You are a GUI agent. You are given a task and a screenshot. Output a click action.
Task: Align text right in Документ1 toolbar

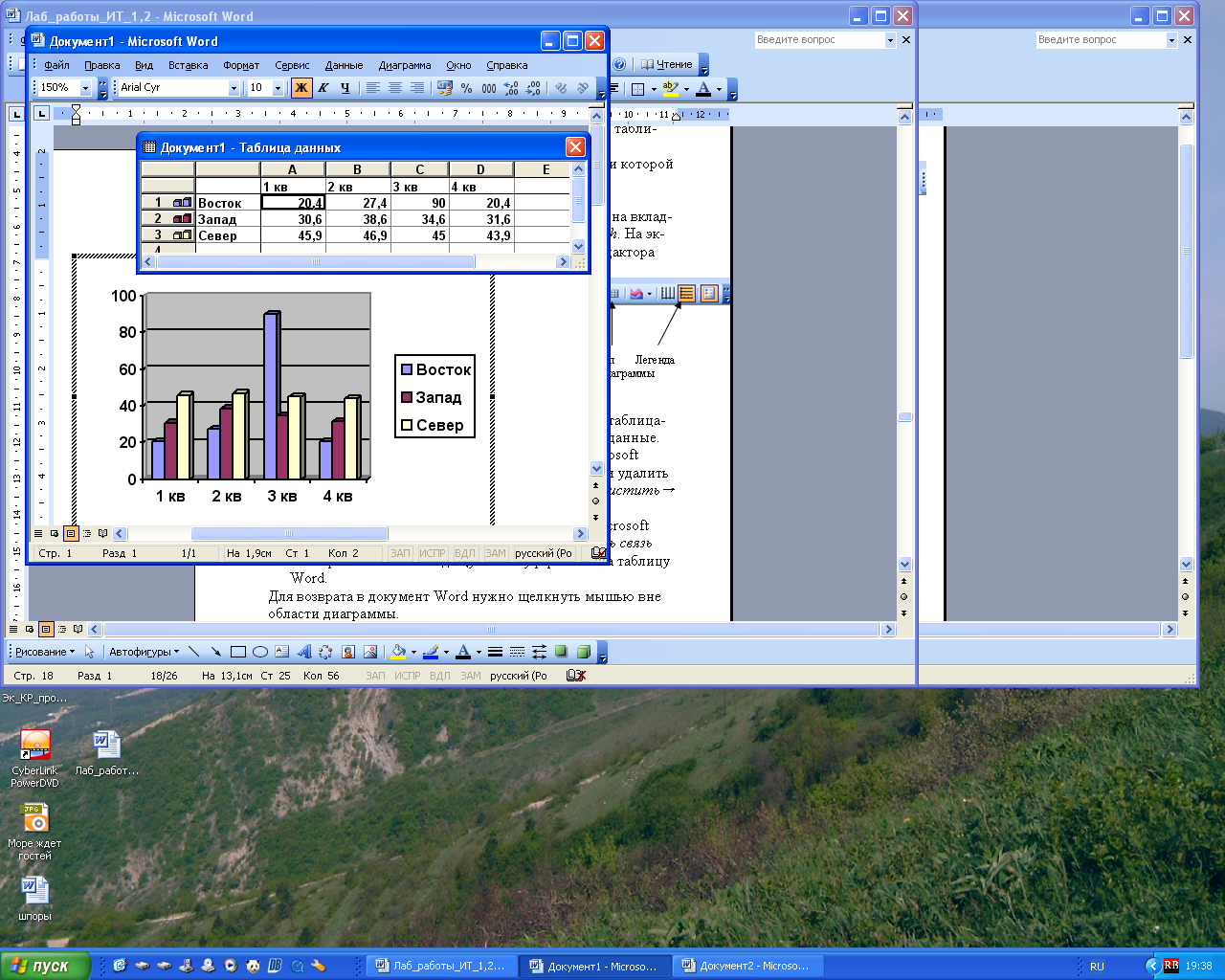pyautogui.click(x=417, y=88)
